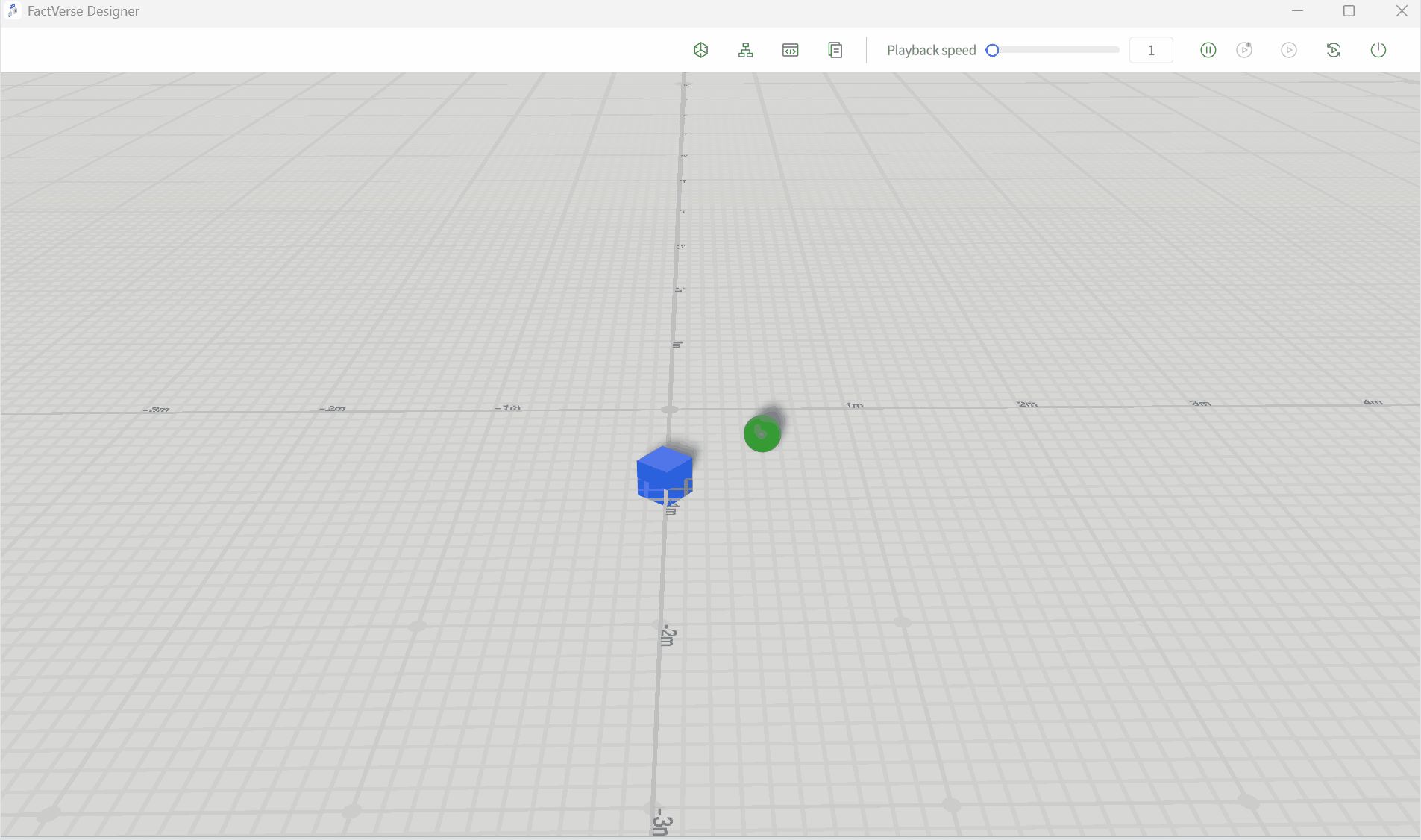Open the code window icon
Screen dimensions: 1421x840
pos(790,50)
